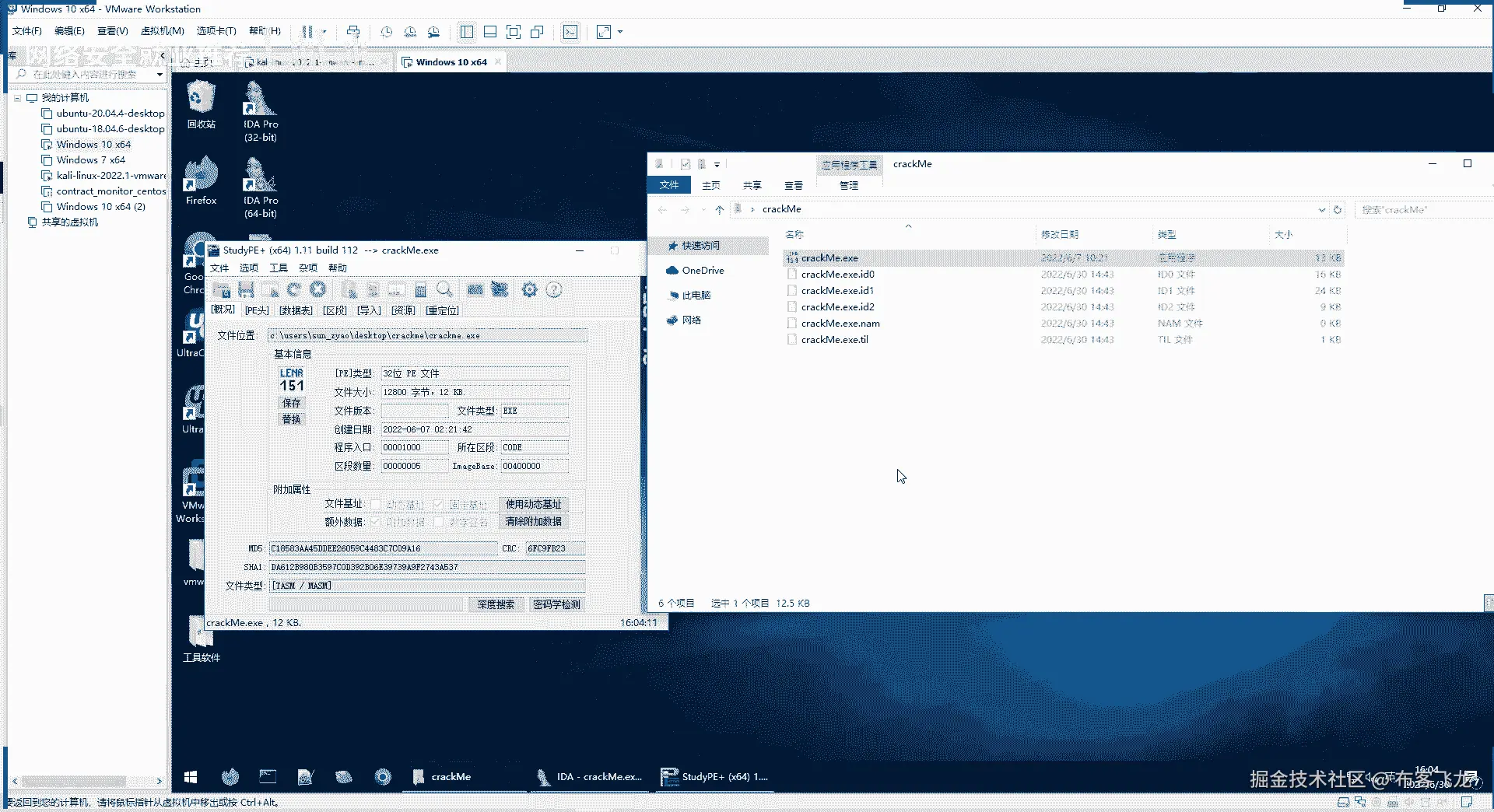The height and width of the screenshot is (812, 1494).
Task: Click the IDA - crackMe.exe taskbar button
Action: [x=590, y=776]
